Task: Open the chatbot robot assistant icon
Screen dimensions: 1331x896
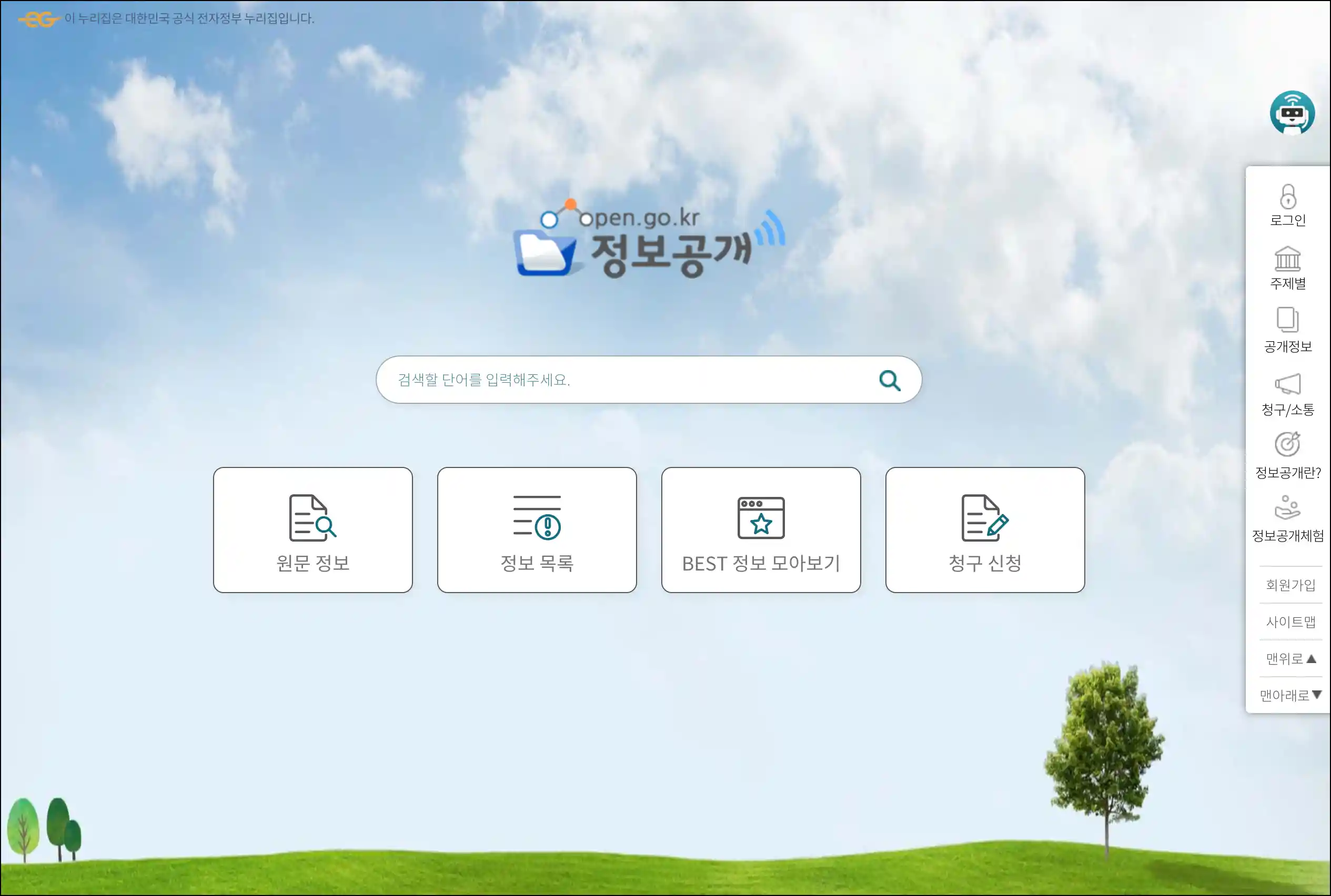Action: (1292, 113)
